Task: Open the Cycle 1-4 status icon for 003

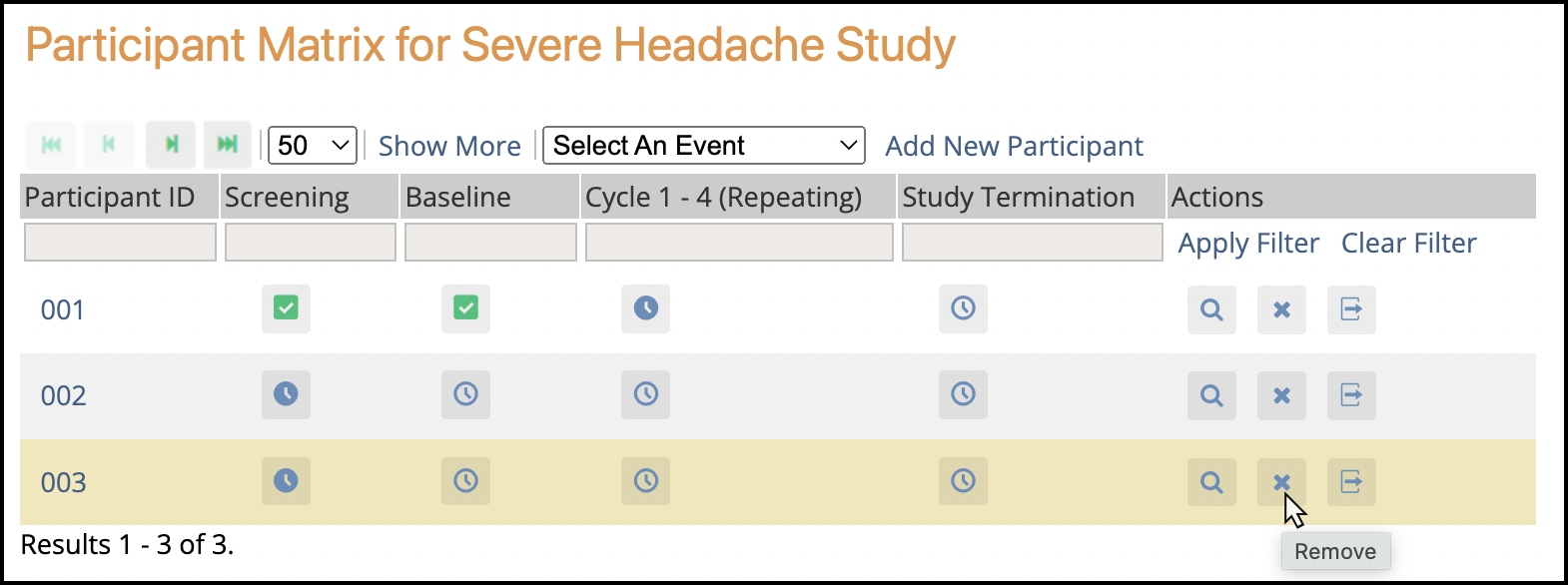Action: (x=645, y=481)
